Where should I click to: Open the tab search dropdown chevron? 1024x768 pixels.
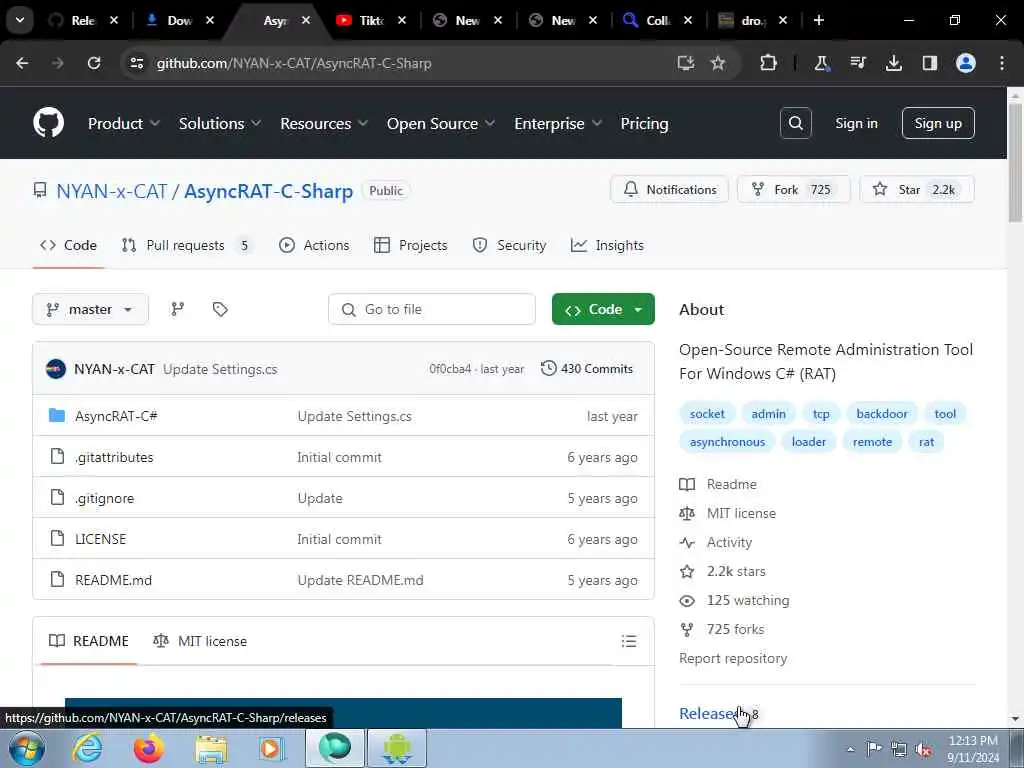pos(20,20)
